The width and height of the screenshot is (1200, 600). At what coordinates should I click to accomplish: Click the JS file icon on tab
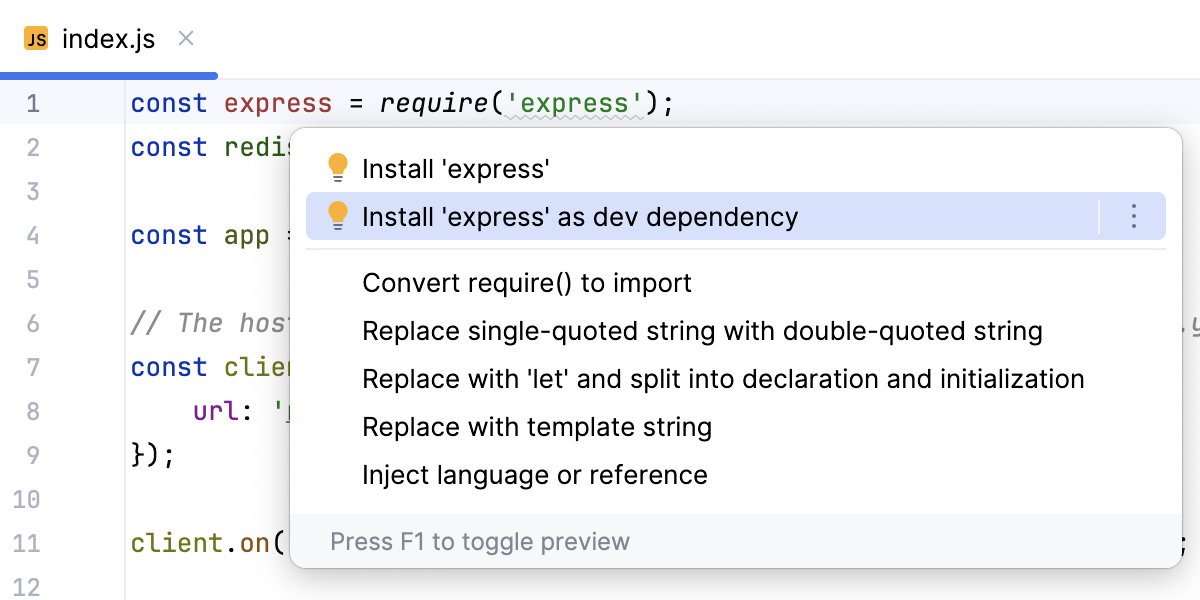tap(37, 39)
